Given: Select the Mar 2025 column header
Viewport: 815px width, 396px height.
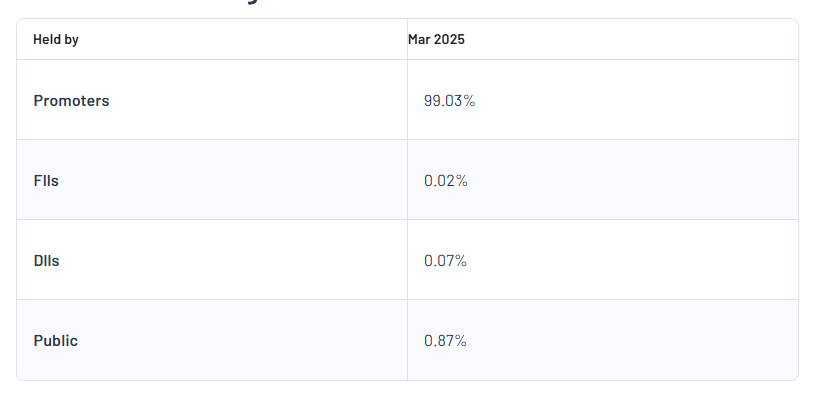Looking at the screenshot, I should [437, 39].
